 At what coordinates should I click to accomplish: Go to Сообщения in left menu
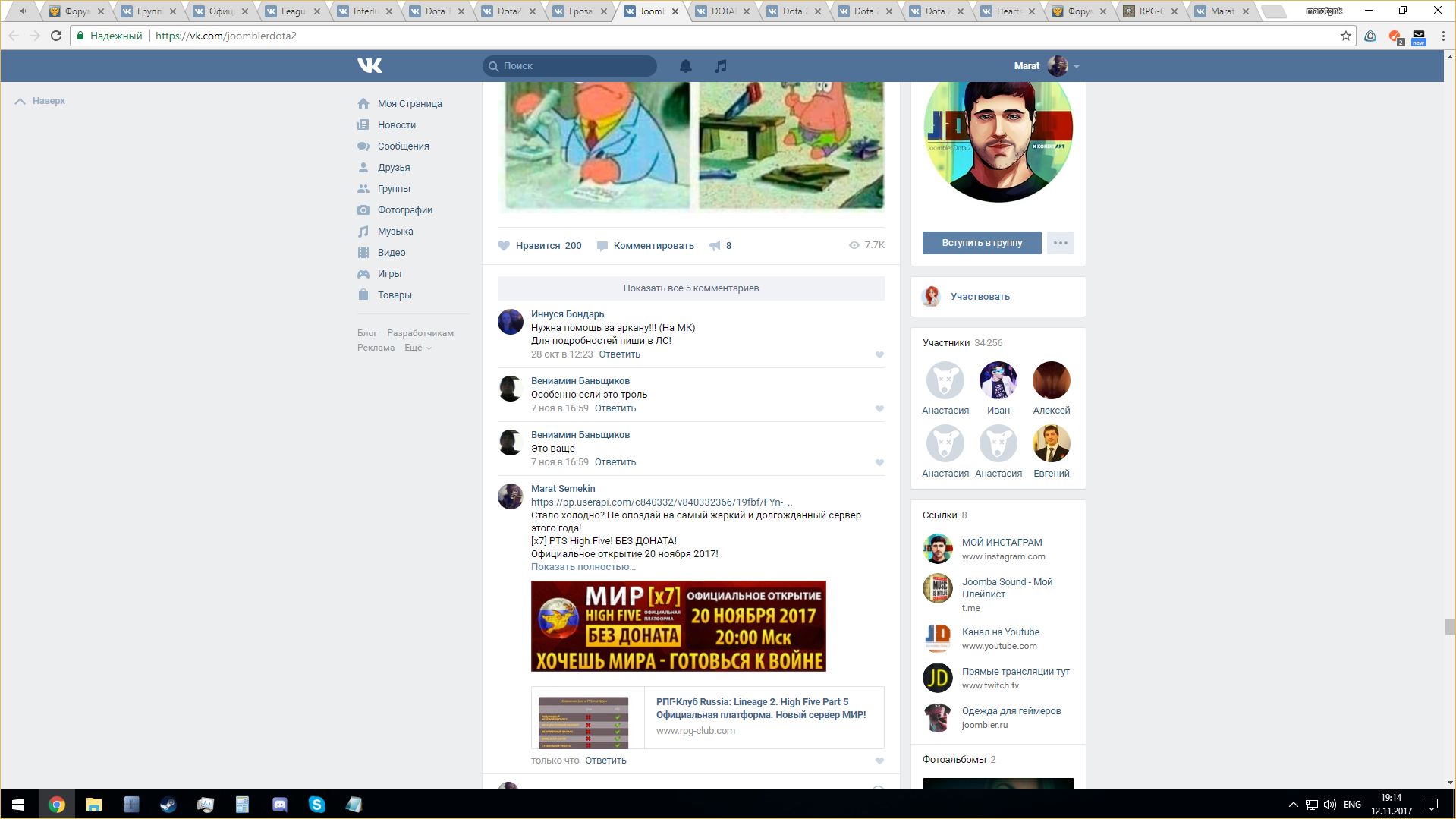click(403, 146)
